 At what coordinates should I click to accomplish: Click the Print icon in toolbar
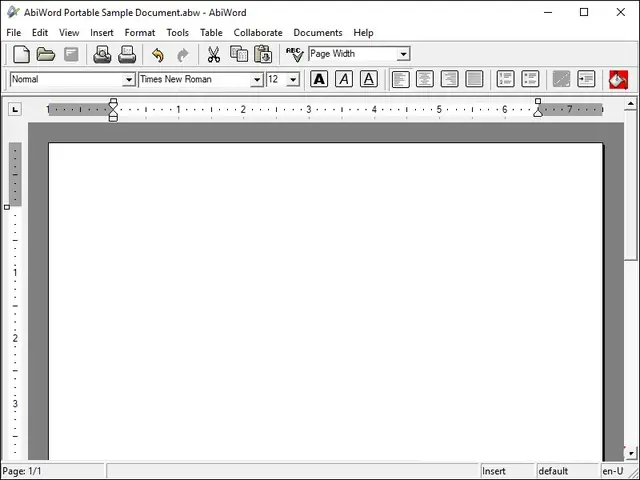click(127, 55)
